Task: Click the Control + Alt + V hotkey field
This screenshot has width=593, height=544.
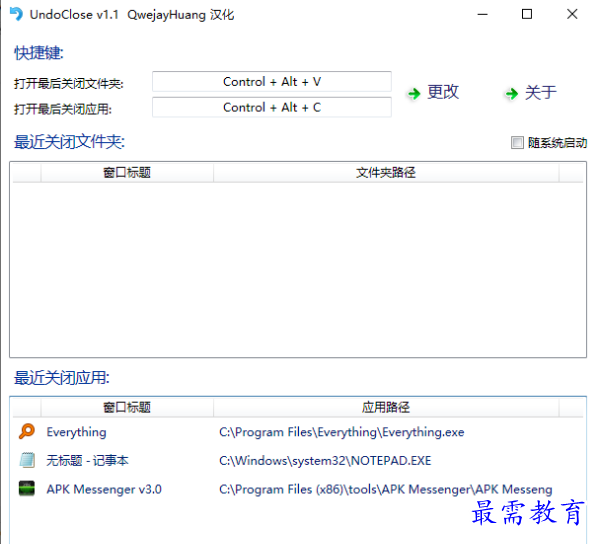Action: click(272, 81)
